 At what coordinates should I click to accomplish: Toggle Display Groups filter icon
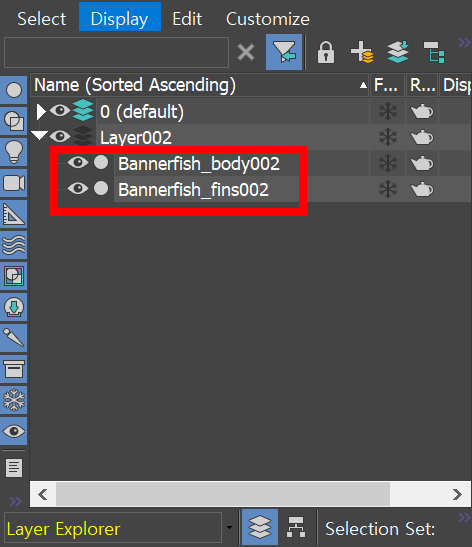coord(14,276)
